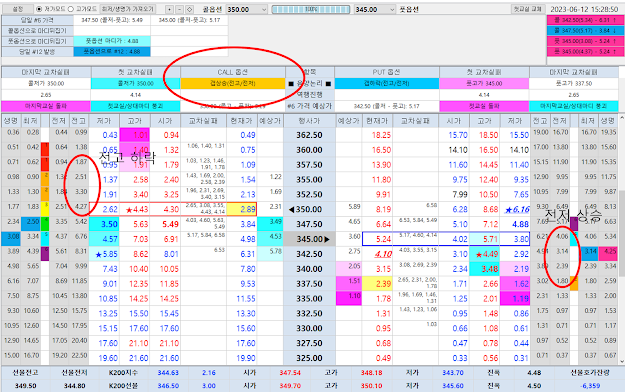The image size is (625, 392).
Task: Click the blue alert 콜 347.50(5.17)
Action: pyautogui.click(x=585, y=30)
